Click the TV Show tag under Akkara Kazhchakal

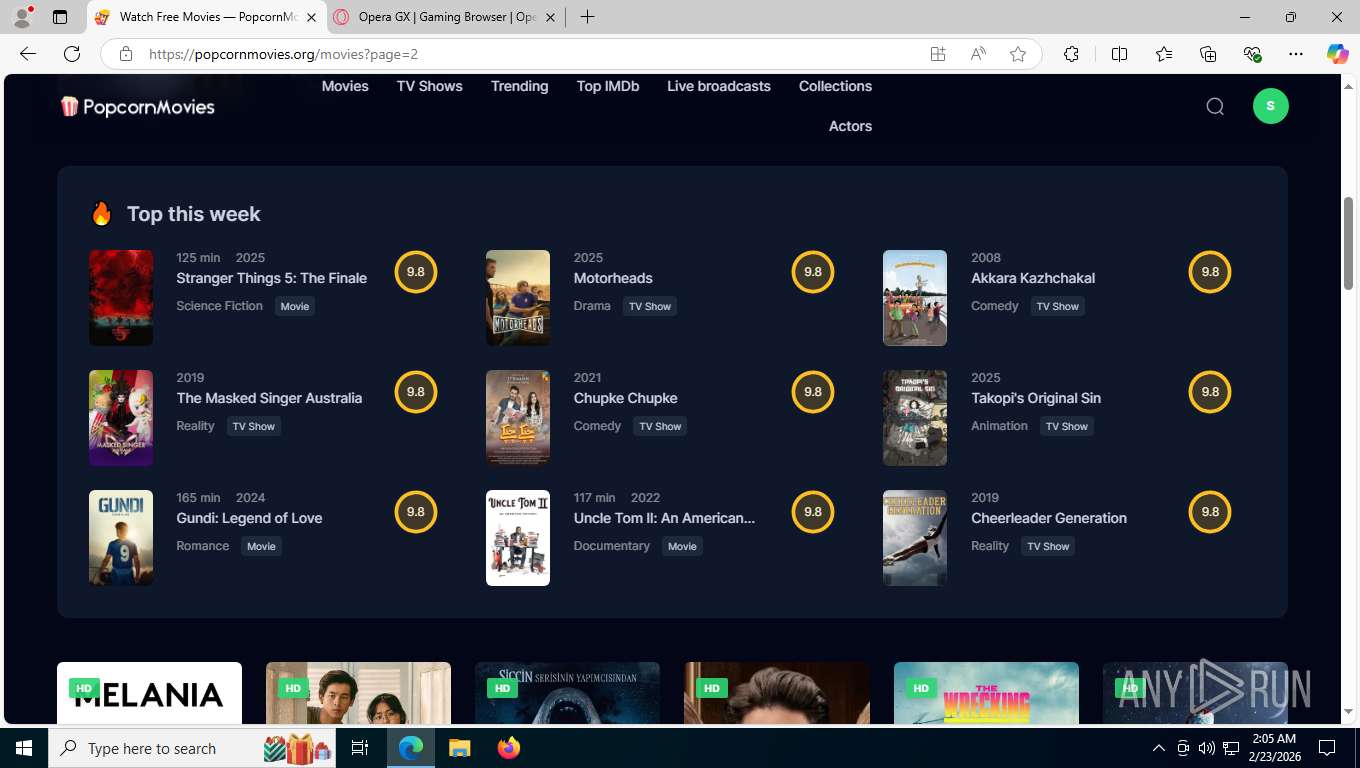coord(1057,306)
